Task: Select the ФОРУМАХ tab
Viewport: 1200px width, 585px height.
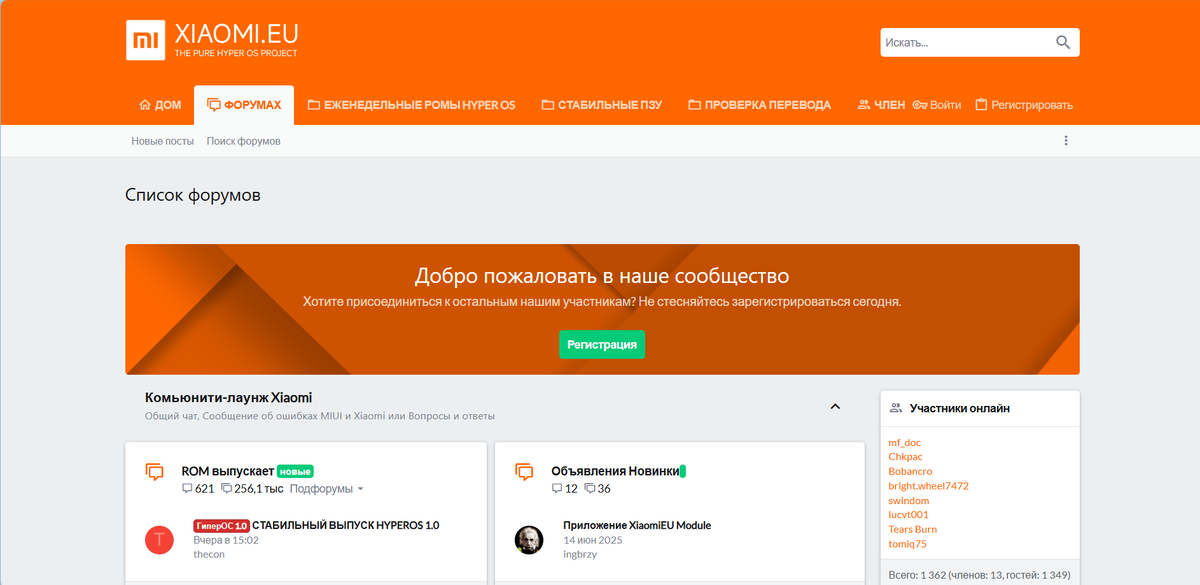Action: (244, 105)
